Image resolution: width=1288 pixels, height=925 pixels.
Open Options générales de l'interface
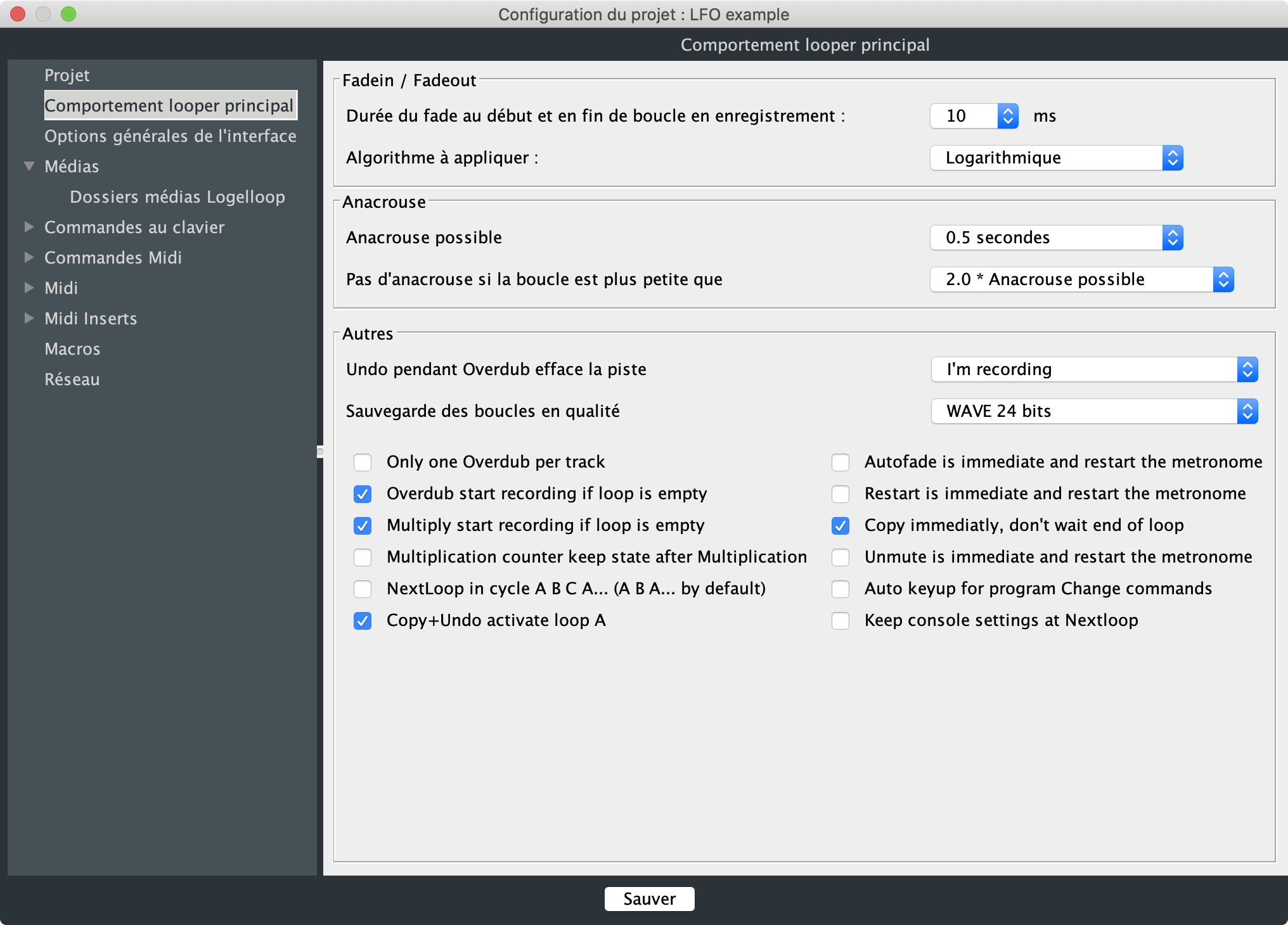click(171, 136)
